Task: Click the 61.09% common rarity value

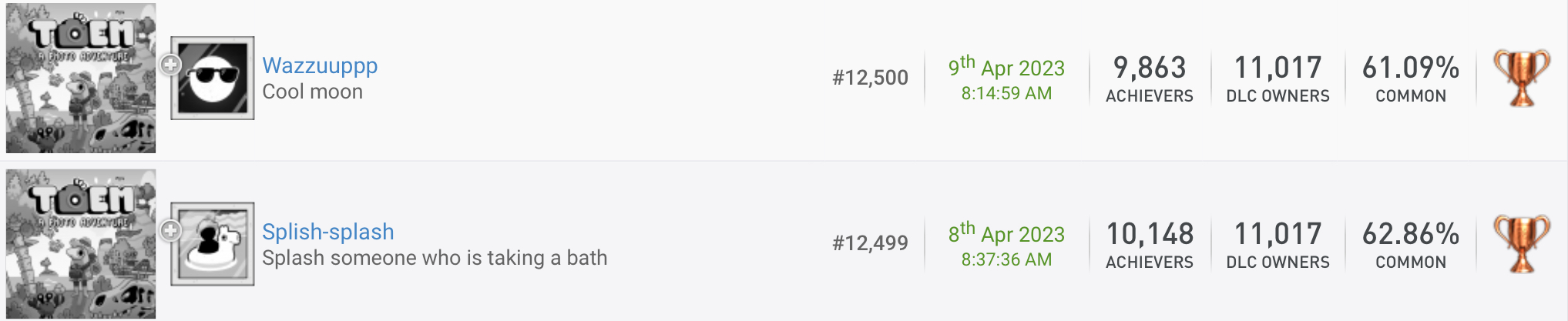Action: (x=1411, y=68)
